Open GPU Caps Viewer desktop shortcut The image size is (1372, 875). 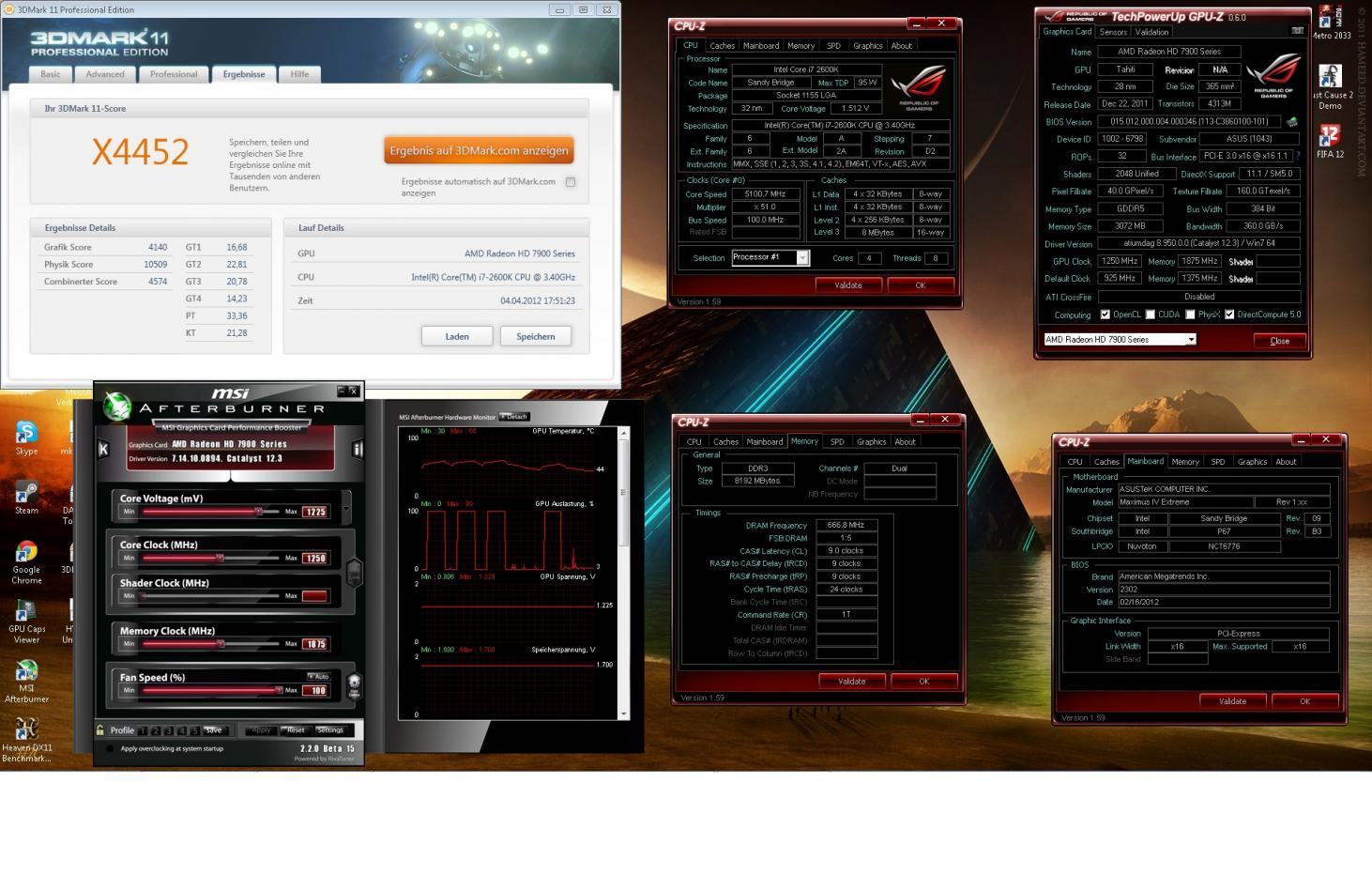(x=26, y=622)
